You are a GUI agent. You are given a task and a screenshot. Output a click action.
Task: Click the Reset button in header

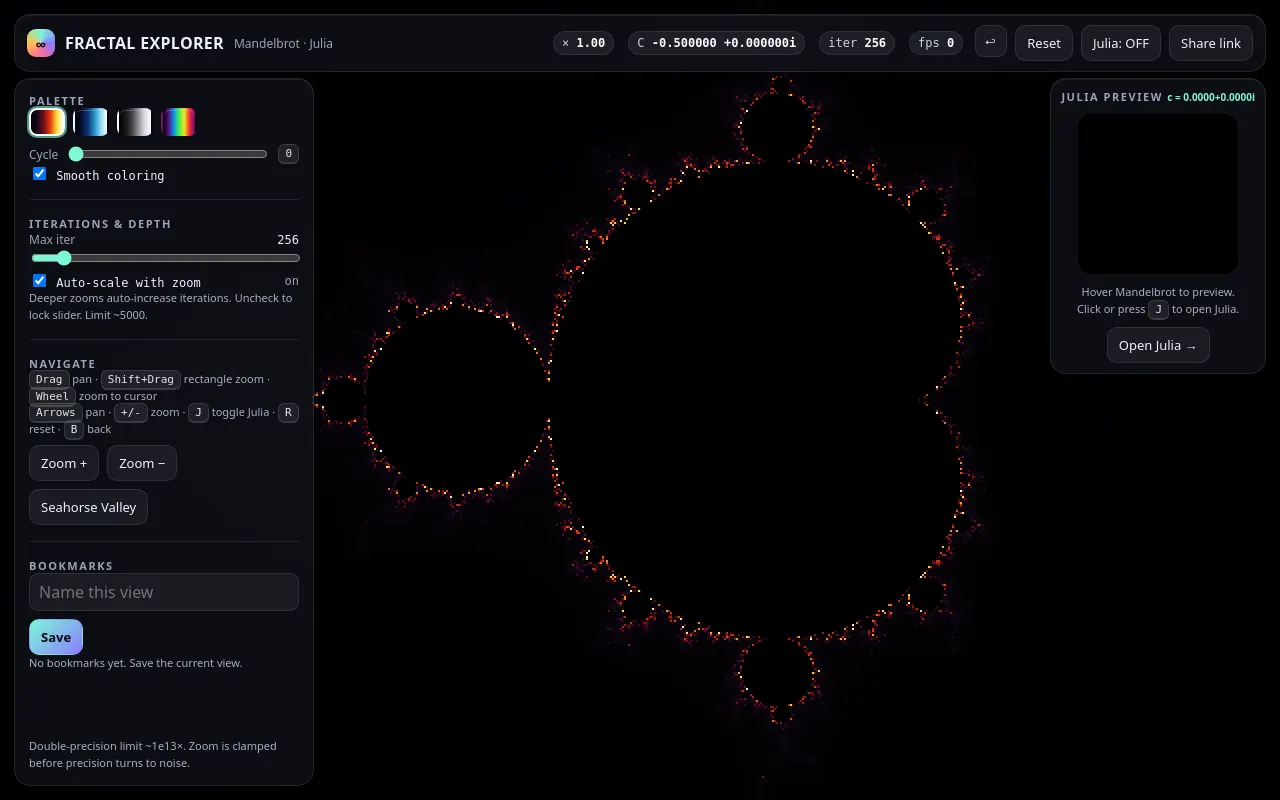tap(1043, 43)
